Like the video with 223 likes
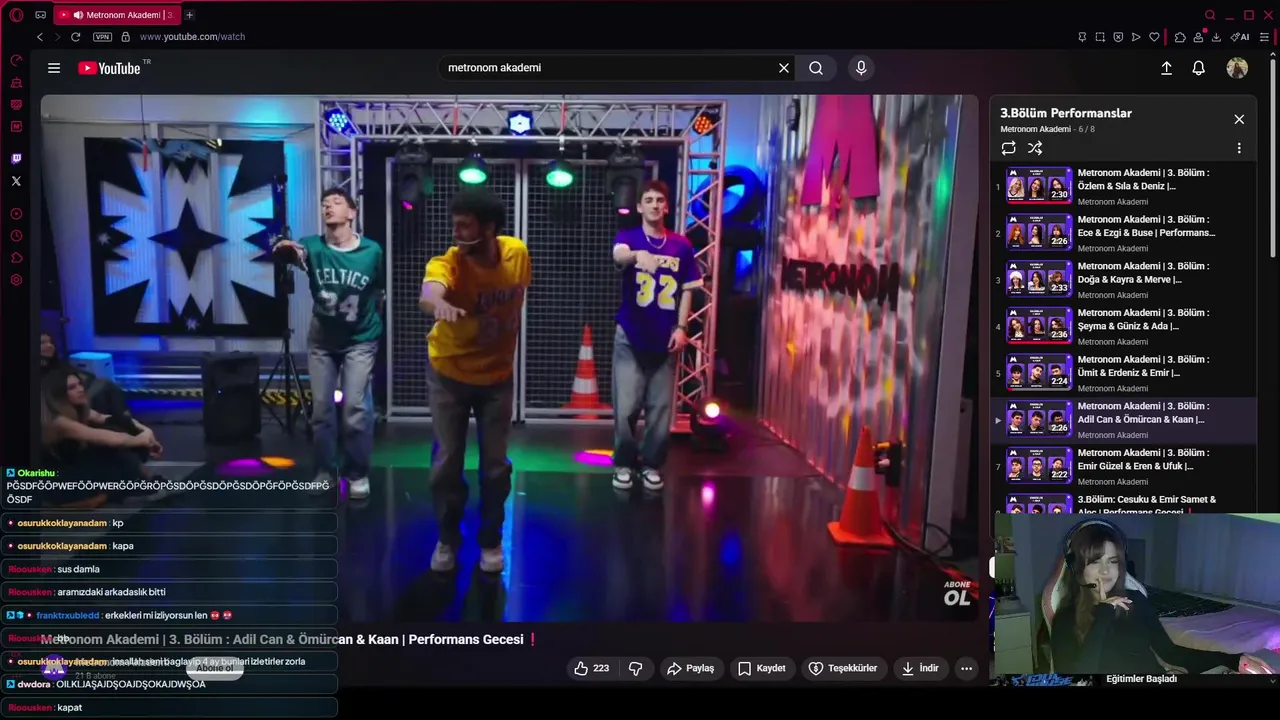1280x720 pixels. tap(591, 668)
